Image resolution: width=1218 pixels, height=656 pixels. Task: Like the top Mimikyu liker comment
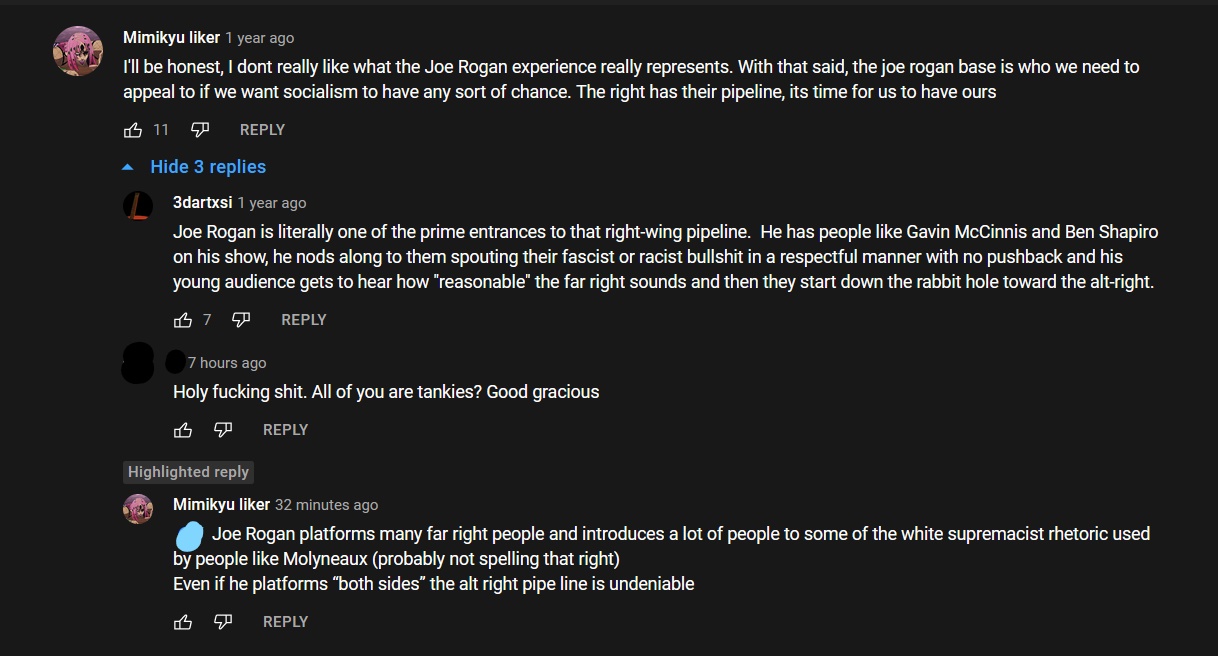tap(133, 130)
